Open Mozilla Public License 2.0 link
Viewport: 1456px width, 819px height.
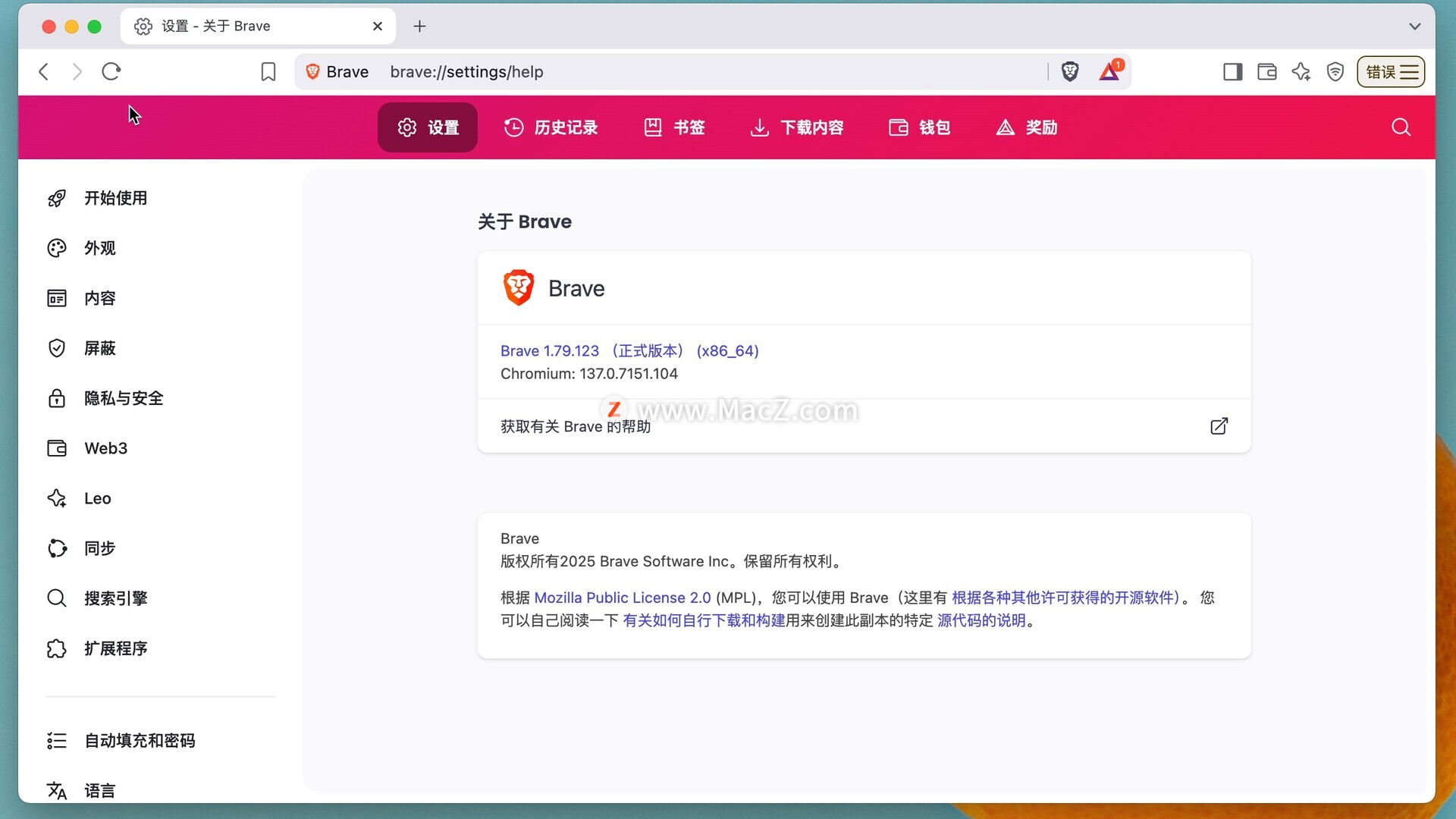click(623, 598)
